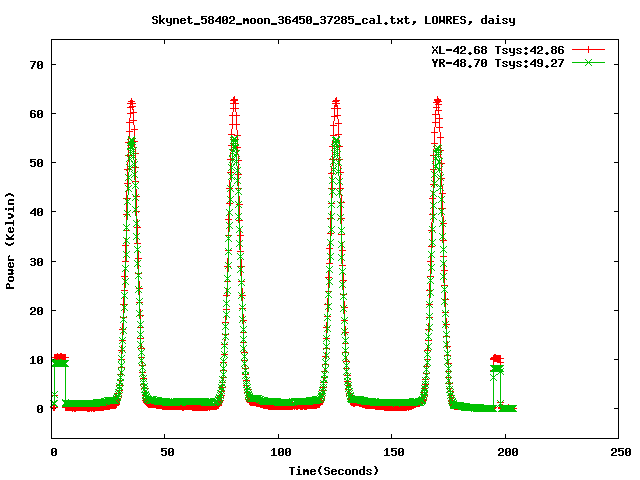
Task: Click the Time(Seconds) x-axis label
Action: click(333, 471)
